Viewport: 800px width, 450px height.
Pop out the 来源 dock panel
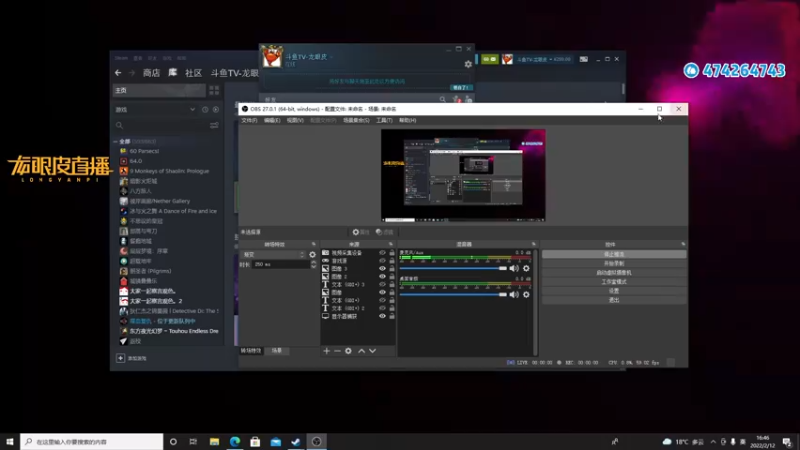pos(391,244)
